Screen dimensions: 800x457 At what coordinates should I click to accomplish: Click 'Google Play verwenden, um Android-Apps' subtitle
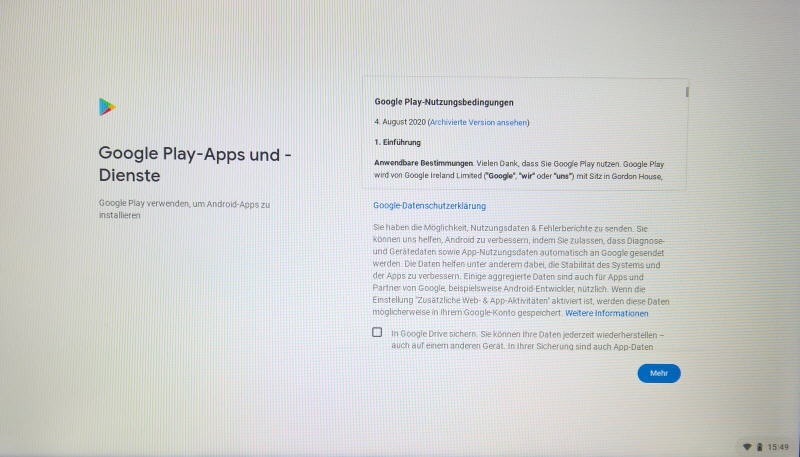pos(184,210)
